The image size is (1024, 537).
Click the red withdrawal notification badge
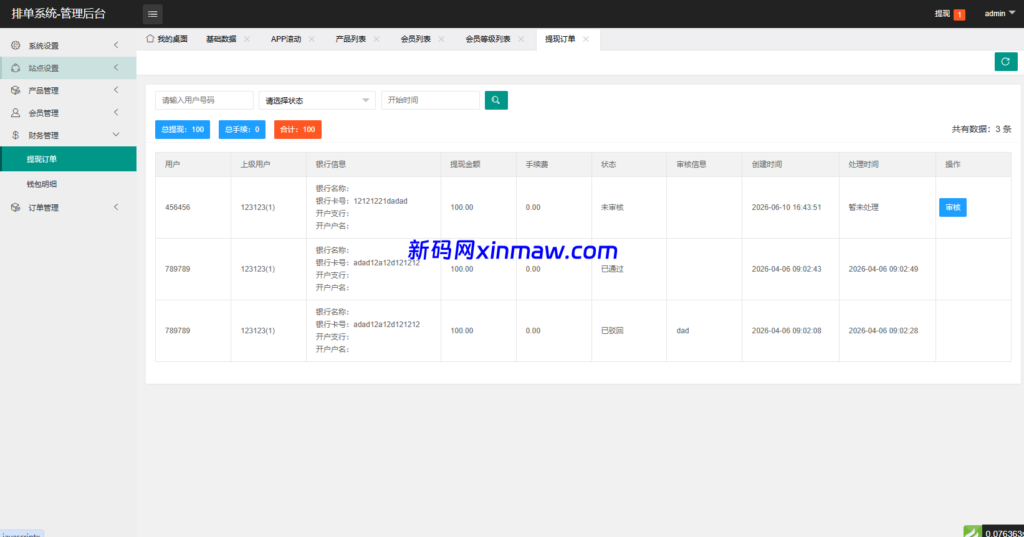[959, 14]
